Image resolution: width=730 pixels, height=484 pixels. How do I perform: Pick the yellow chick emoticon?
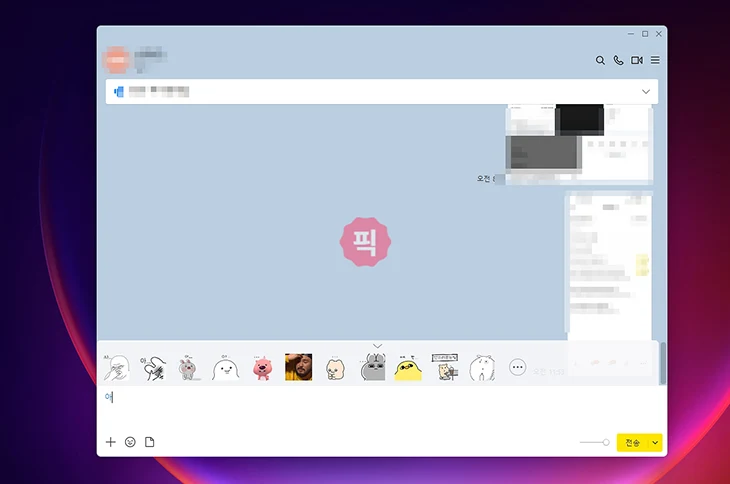pyautogui.click(x=408, y=368)
